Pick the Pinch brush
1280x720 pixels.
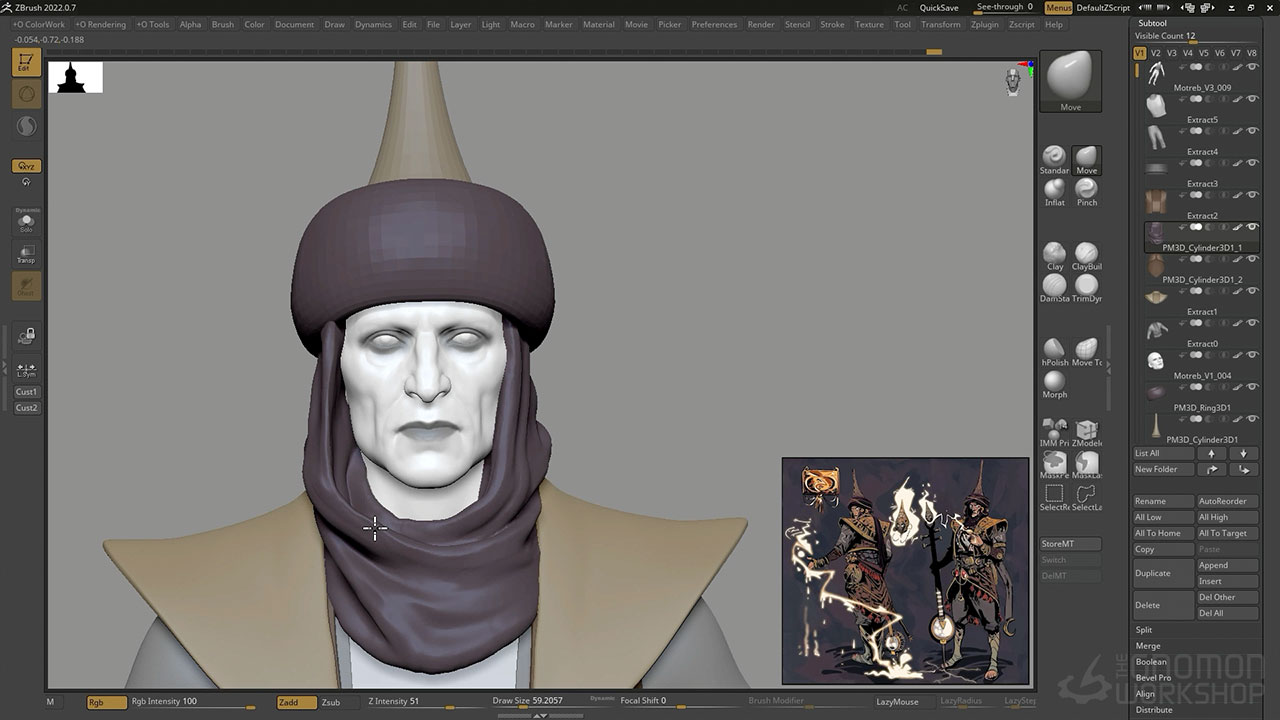click(x=1086, y=190)
